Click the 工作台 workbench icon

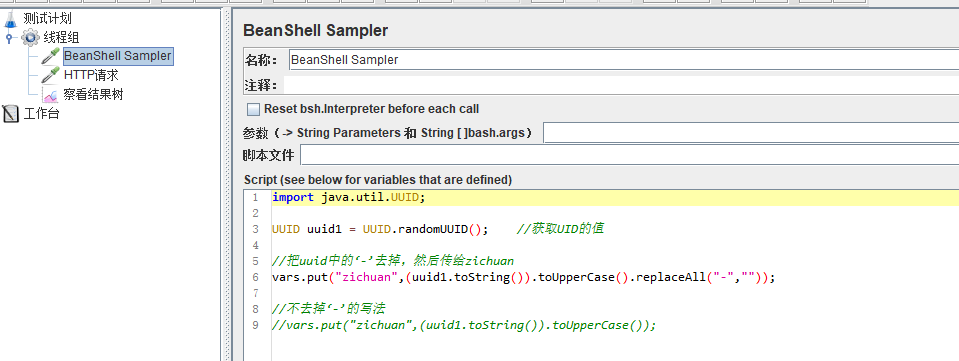10,114
